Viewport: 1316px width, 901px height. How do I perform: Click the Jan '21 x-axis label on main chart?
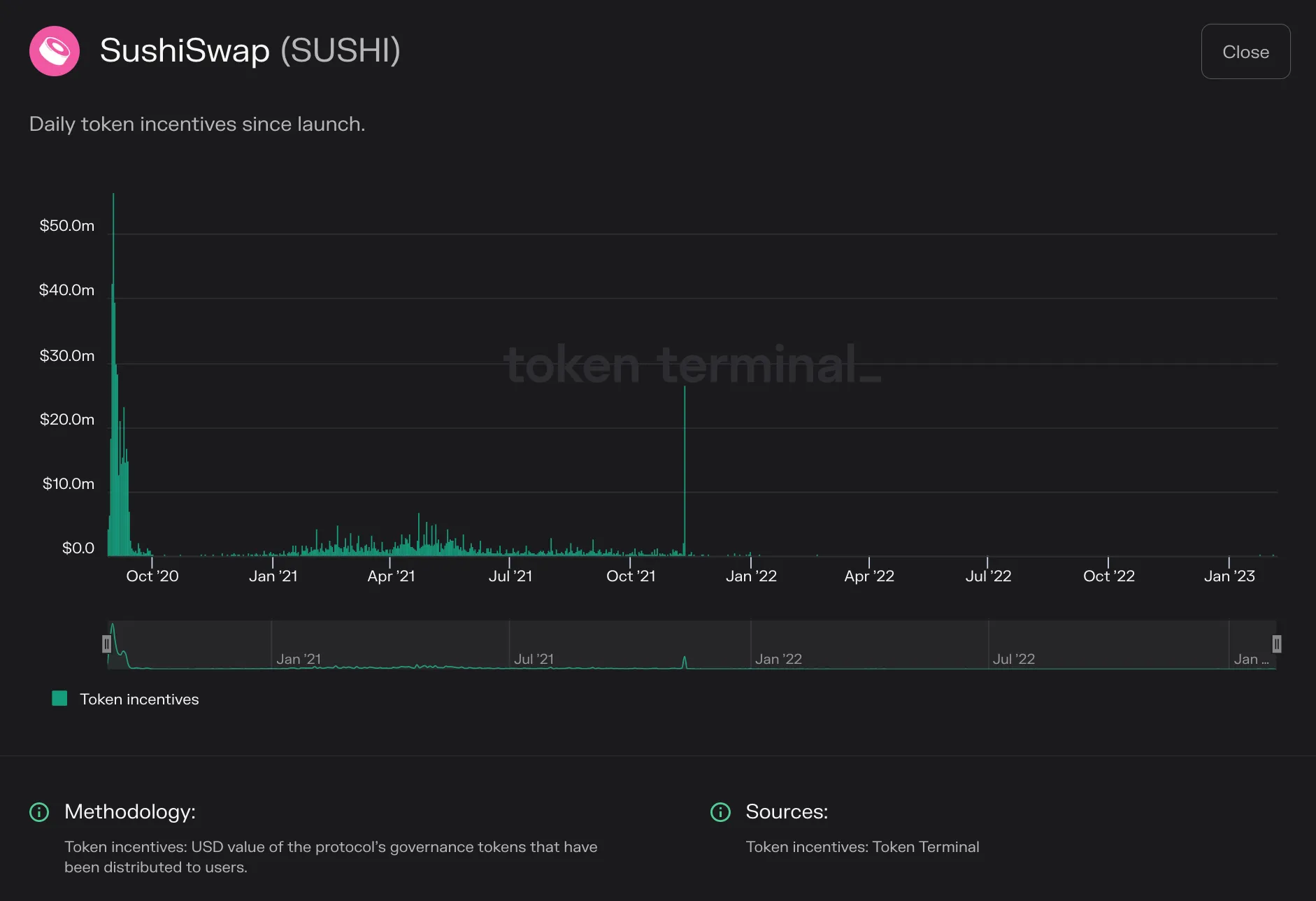pos(273,576)
